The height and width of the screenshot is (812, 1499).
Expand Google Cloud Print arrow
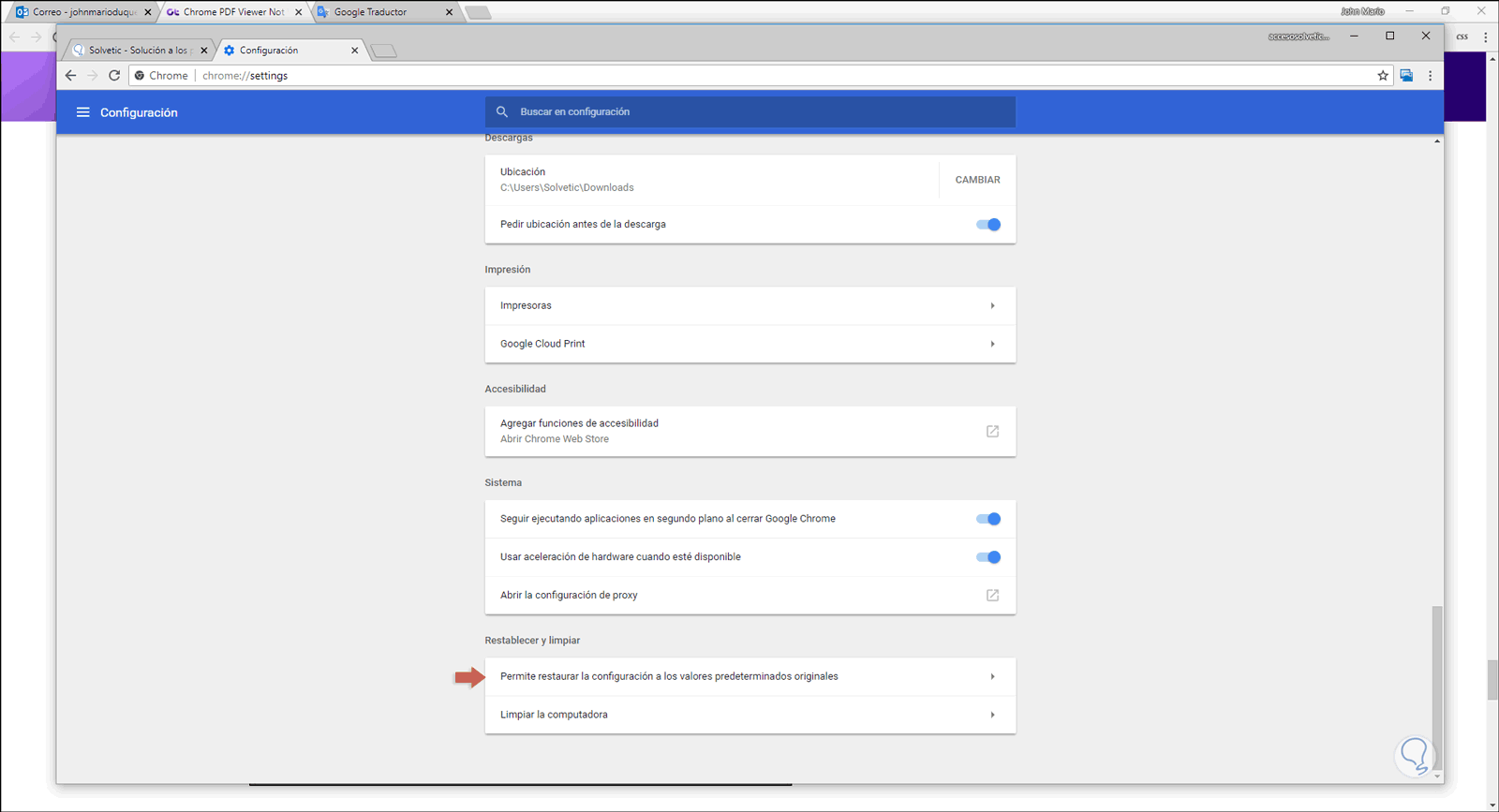992,344
